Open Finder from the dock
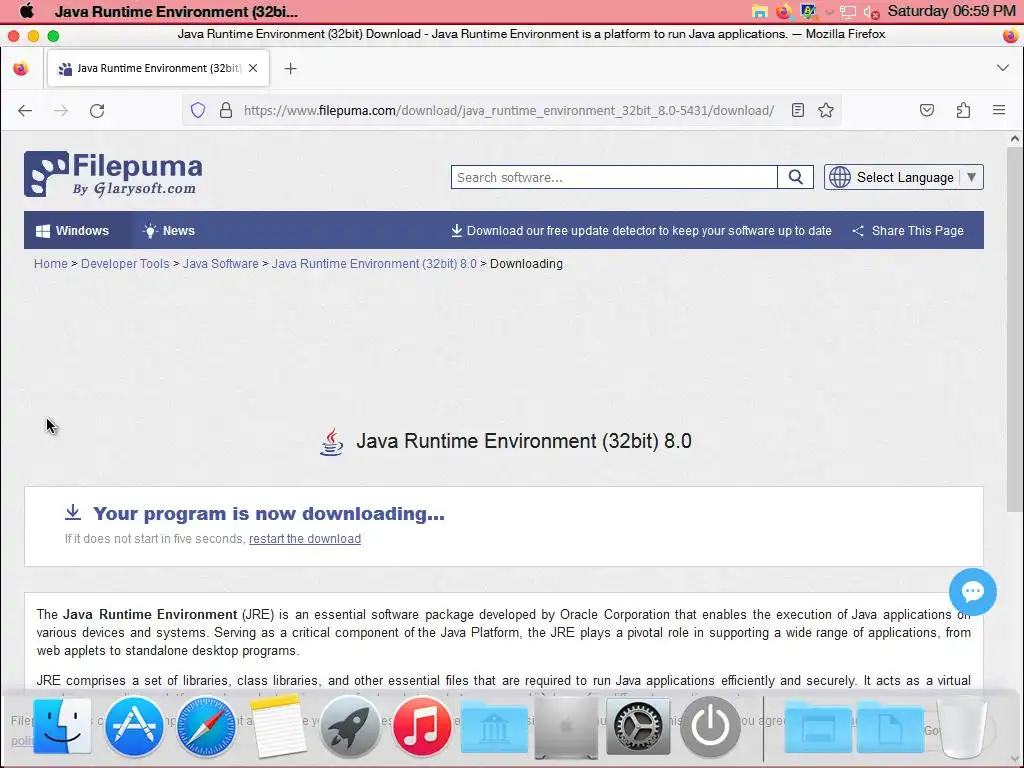 tap(62, 726)
